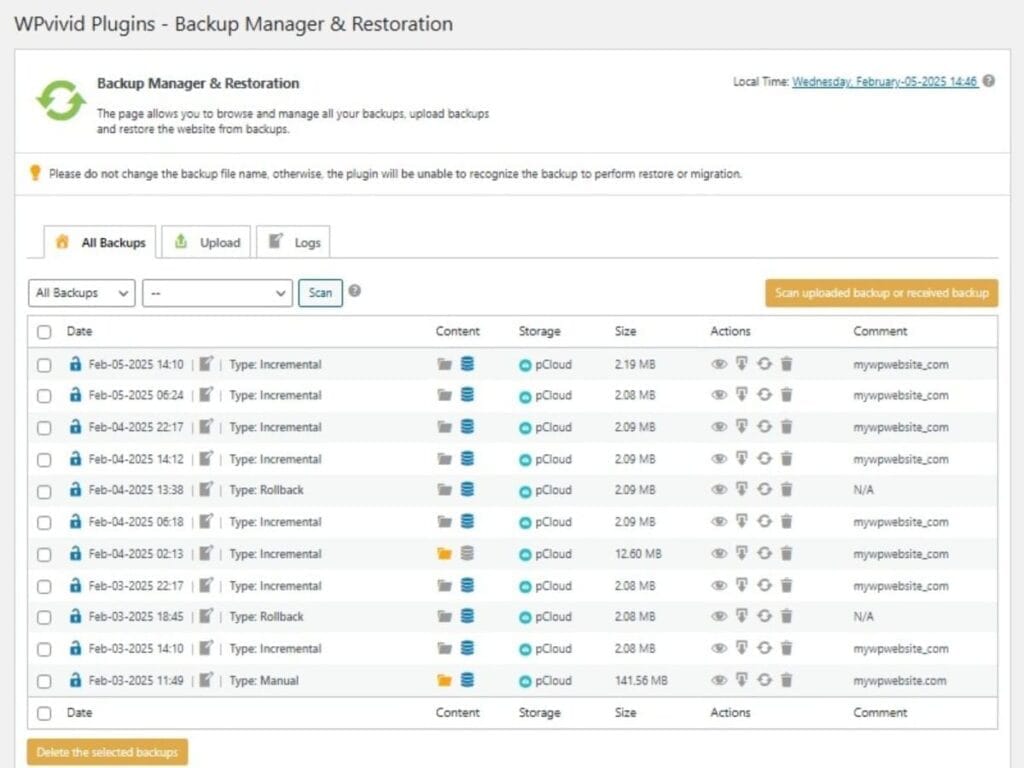Click the lock icon on Feb-04-2025 22:17 backup

point(75,427)
